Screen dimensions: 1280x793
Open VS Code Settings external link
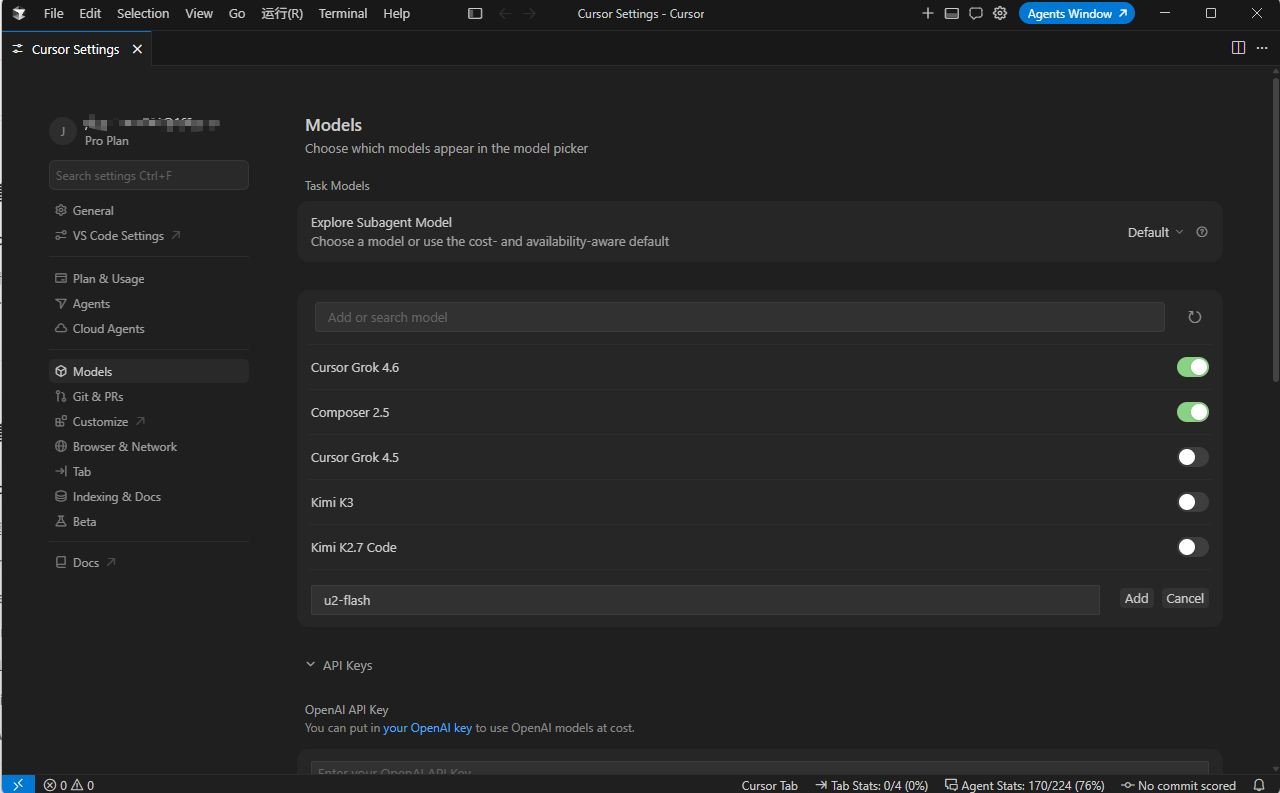[x=149, y=236]
